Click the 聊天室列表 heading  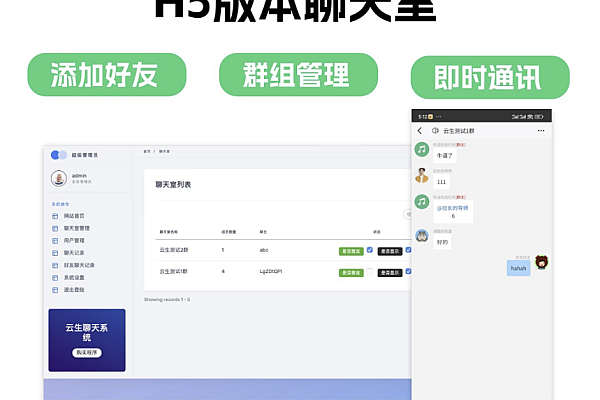coord(173,184)
